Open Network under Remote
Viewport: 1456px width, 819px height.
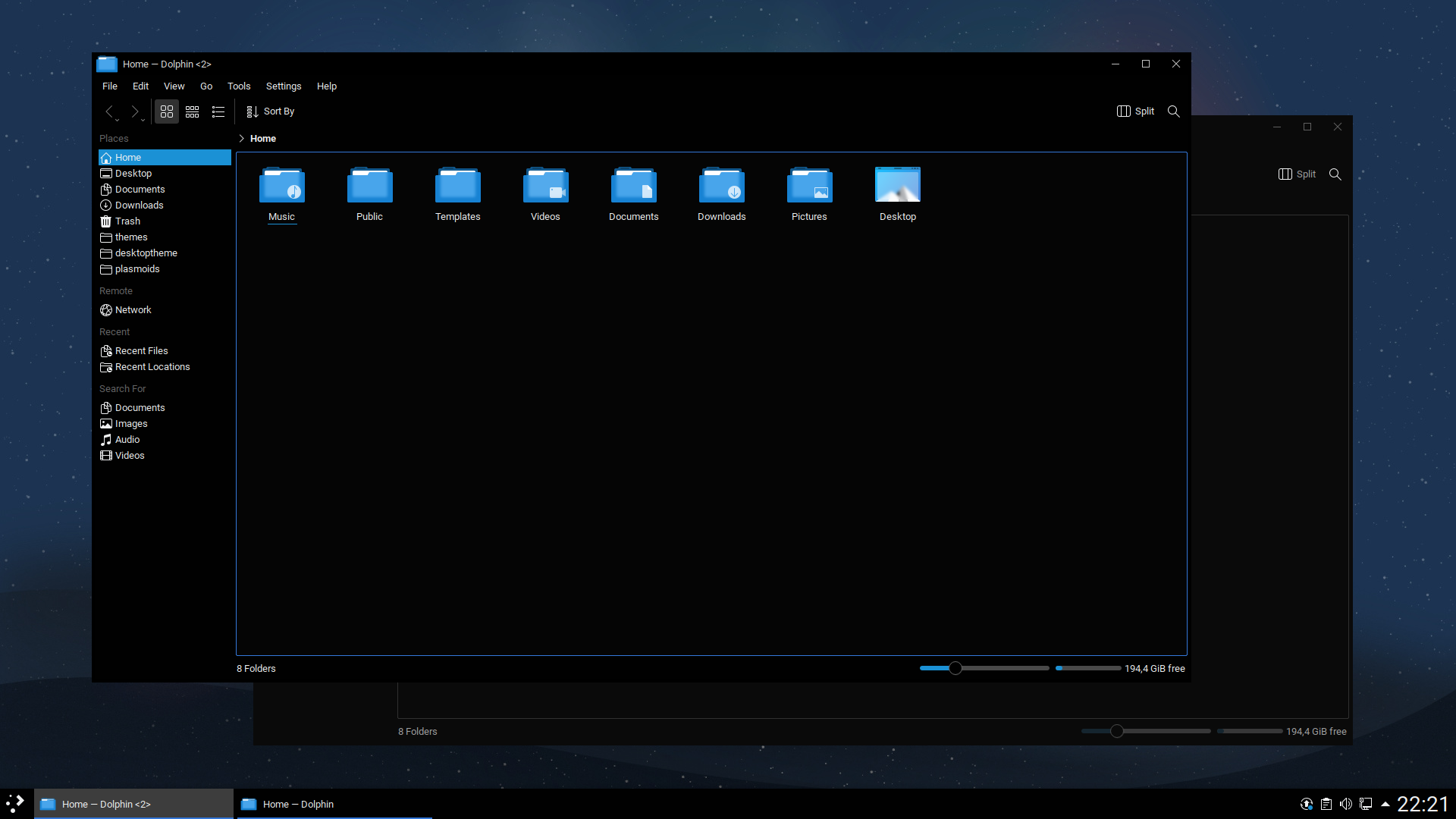[165, 310]
